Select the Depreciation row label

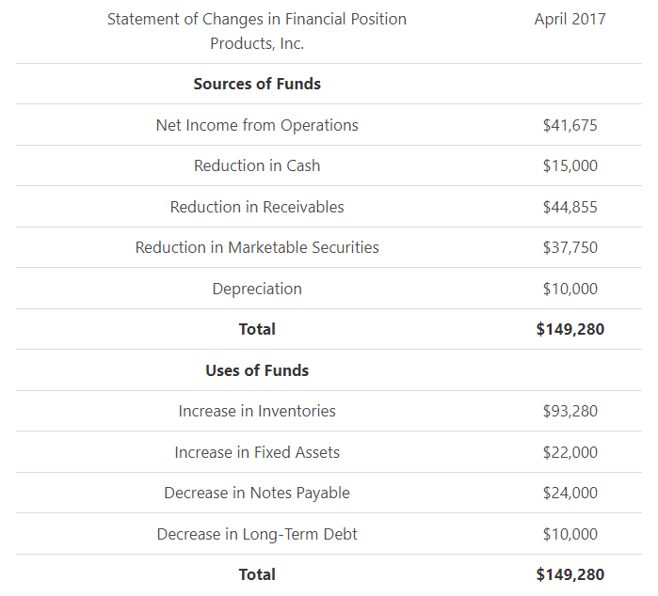click(257, 289)
